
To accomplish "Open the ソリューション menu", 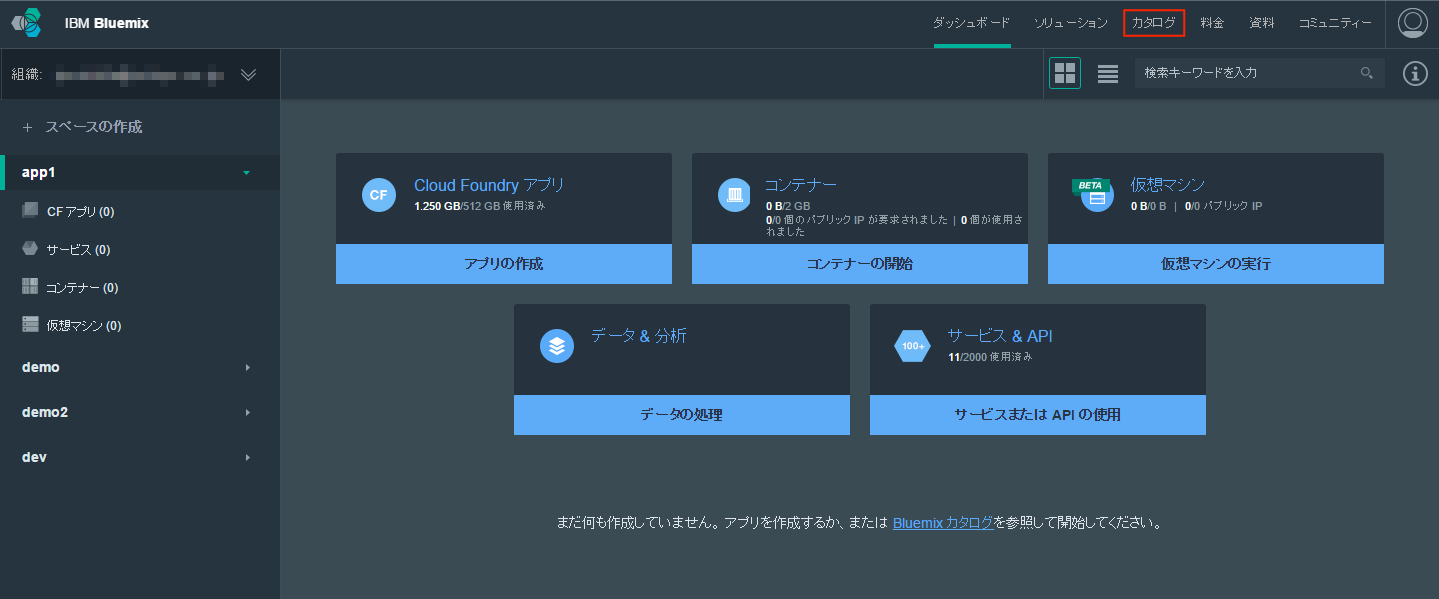I will pos(1071,23).
